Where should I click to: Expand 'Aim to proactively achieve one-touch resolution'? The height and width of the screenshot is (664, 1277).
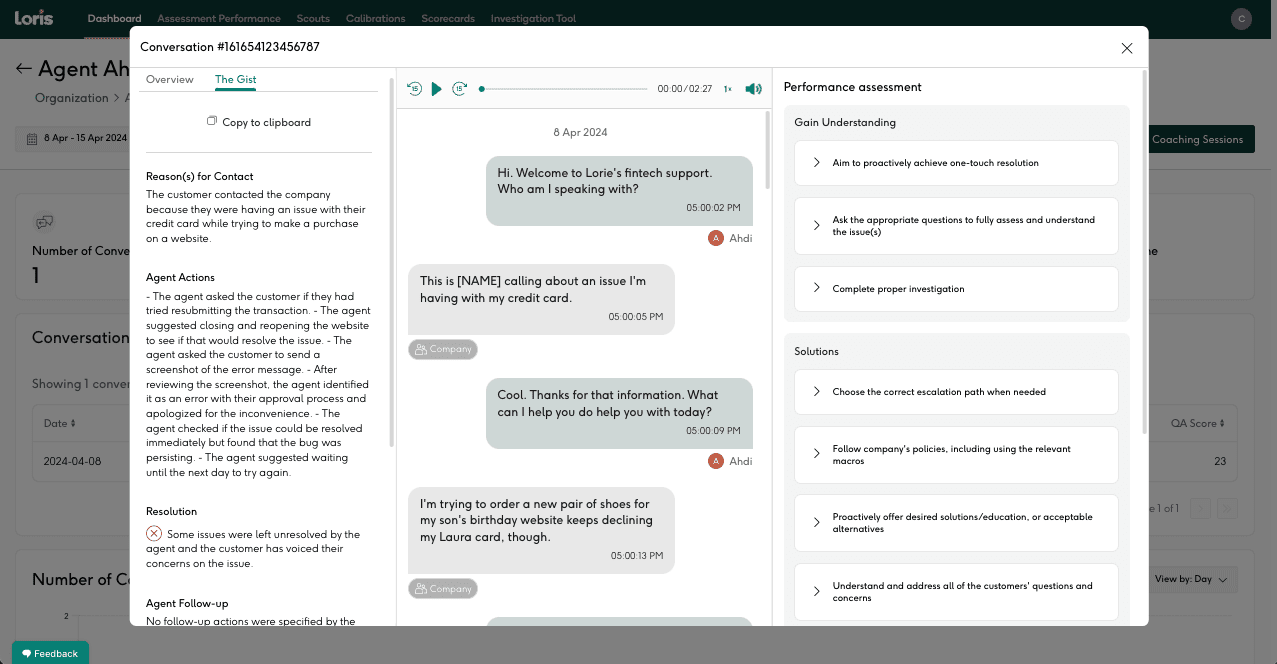click(x=816, y=163)
